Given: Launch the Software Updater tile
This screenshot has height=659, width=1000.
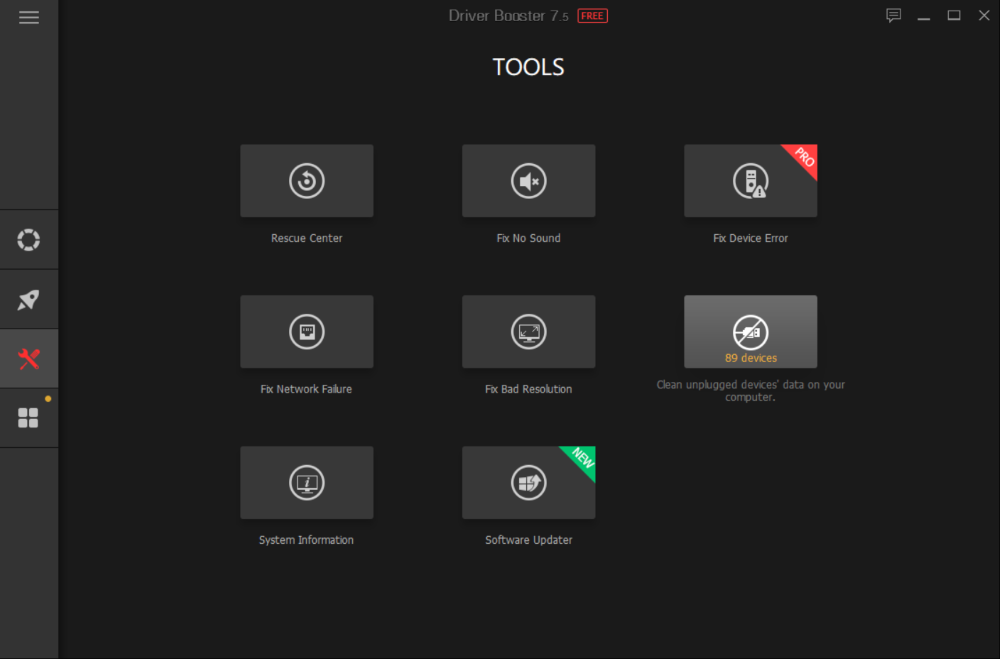Looking at the screenshot, I should tap(528, 483).
